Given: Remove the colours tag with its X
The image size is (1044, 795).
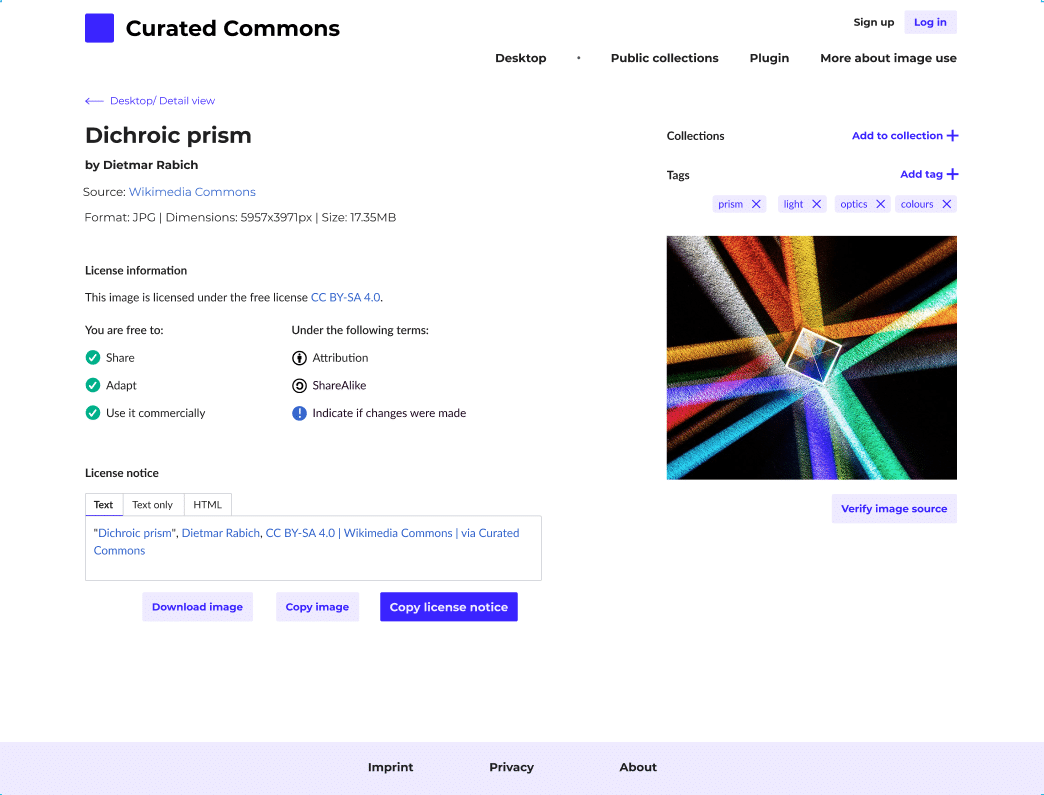Looking at the screenshot, I should tap(946, 204).
